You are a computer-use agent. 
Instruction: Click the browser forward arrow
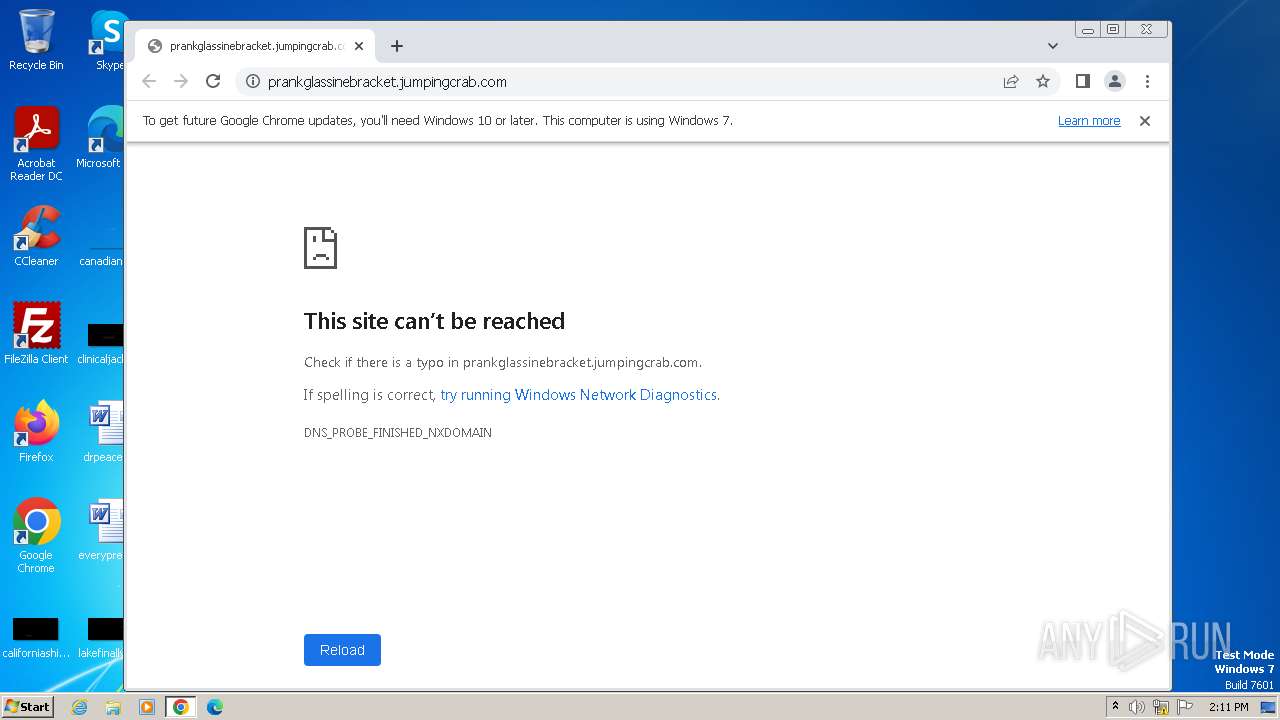[x=181, y=82]
